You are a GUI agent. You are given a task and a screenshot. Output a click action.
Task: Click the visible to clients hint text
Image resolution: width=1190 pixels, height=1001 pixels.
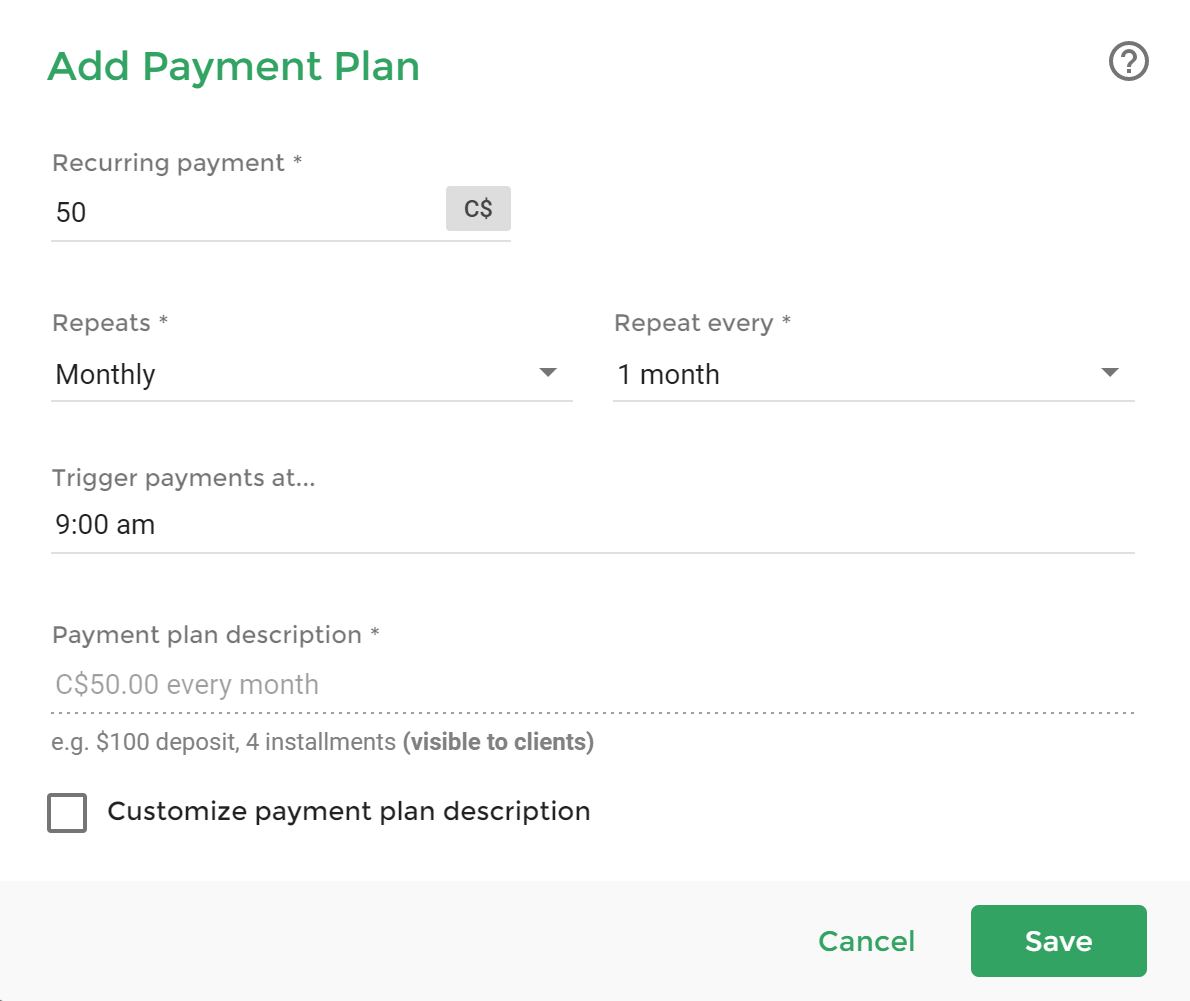click(x=498, y=743)
